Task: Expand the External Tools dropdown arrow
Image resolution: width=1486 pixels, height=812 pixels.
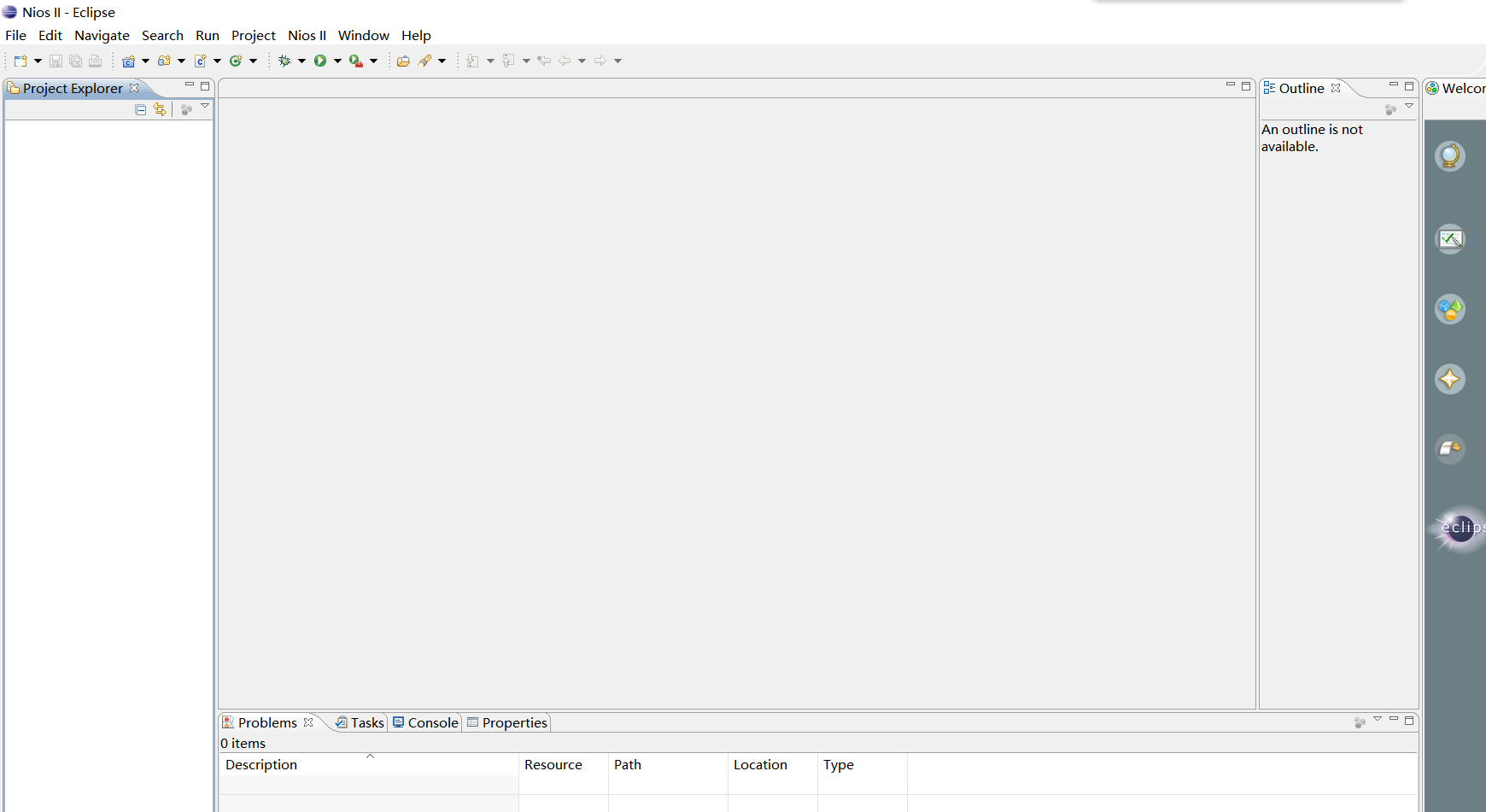Action: [373, 61]
